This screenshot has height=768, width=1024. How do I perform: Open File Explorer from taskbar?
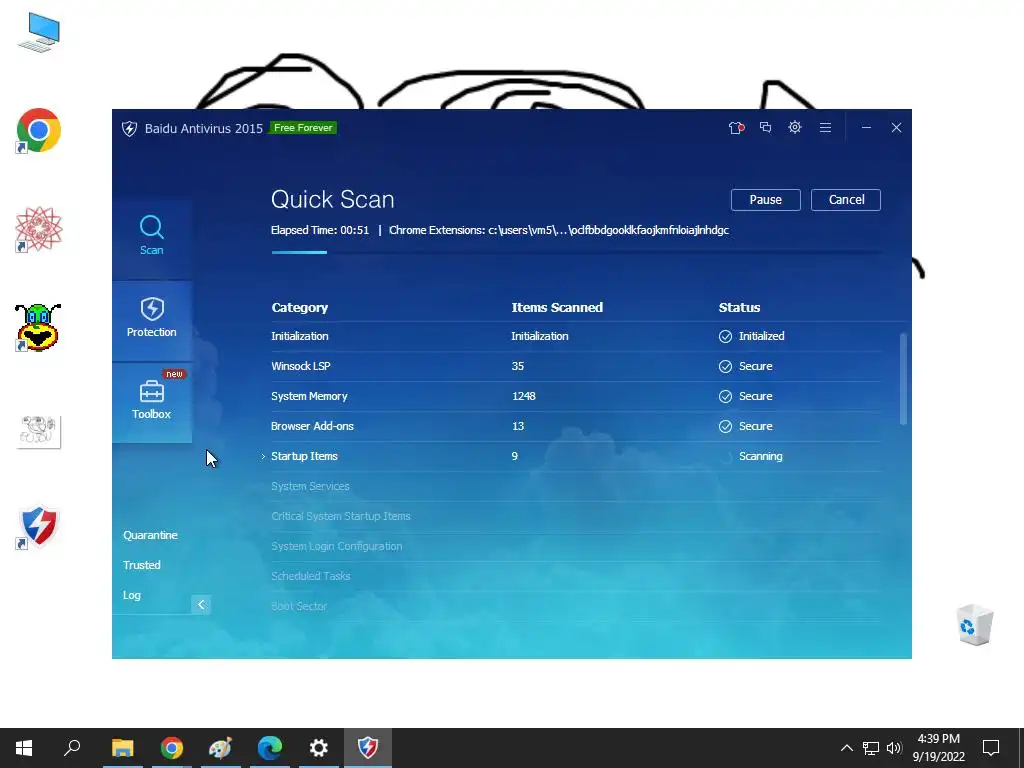122,748
